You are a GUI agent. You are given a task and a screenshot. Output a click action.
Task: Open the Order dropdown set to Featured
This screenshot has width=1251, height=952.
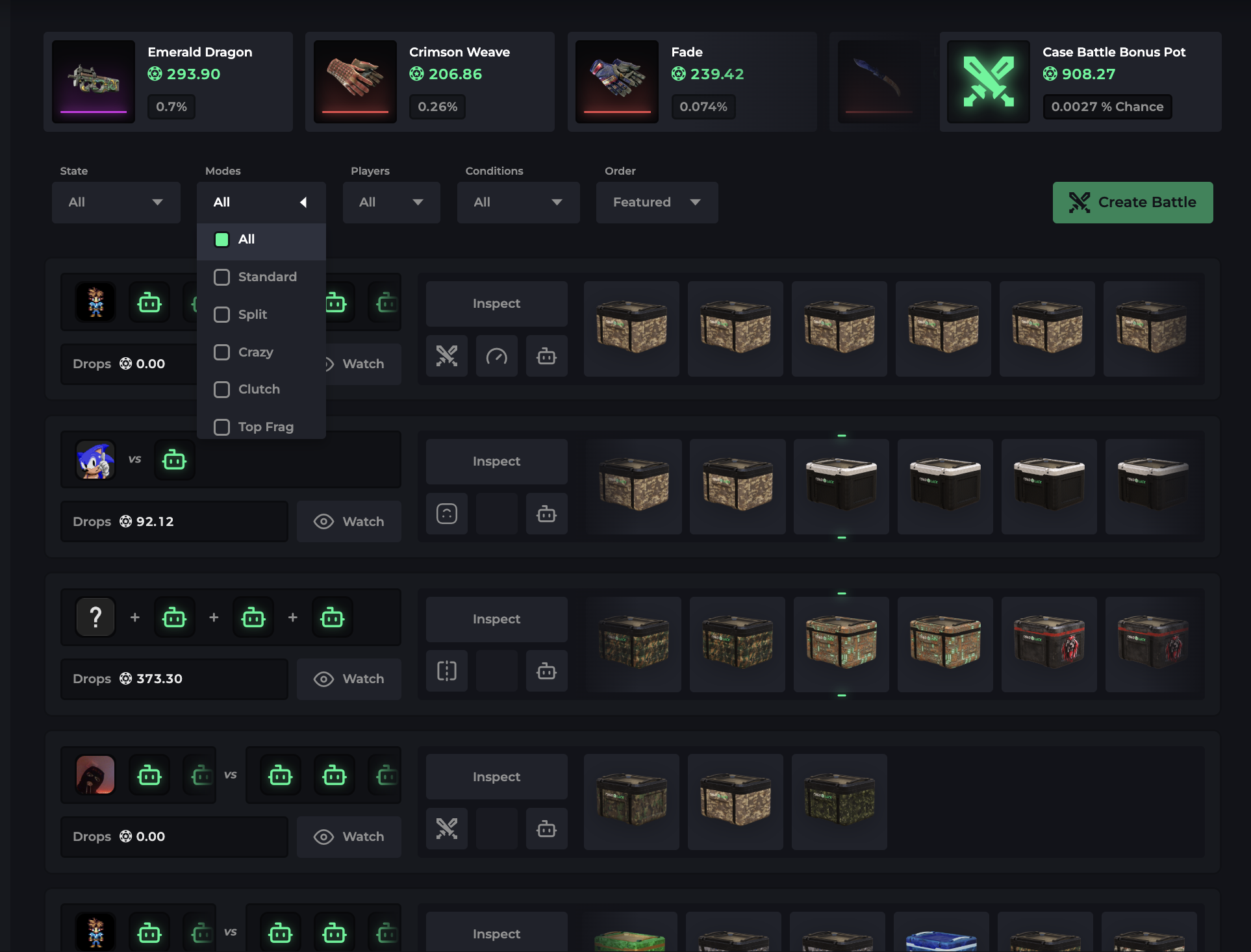click(657, 203)
